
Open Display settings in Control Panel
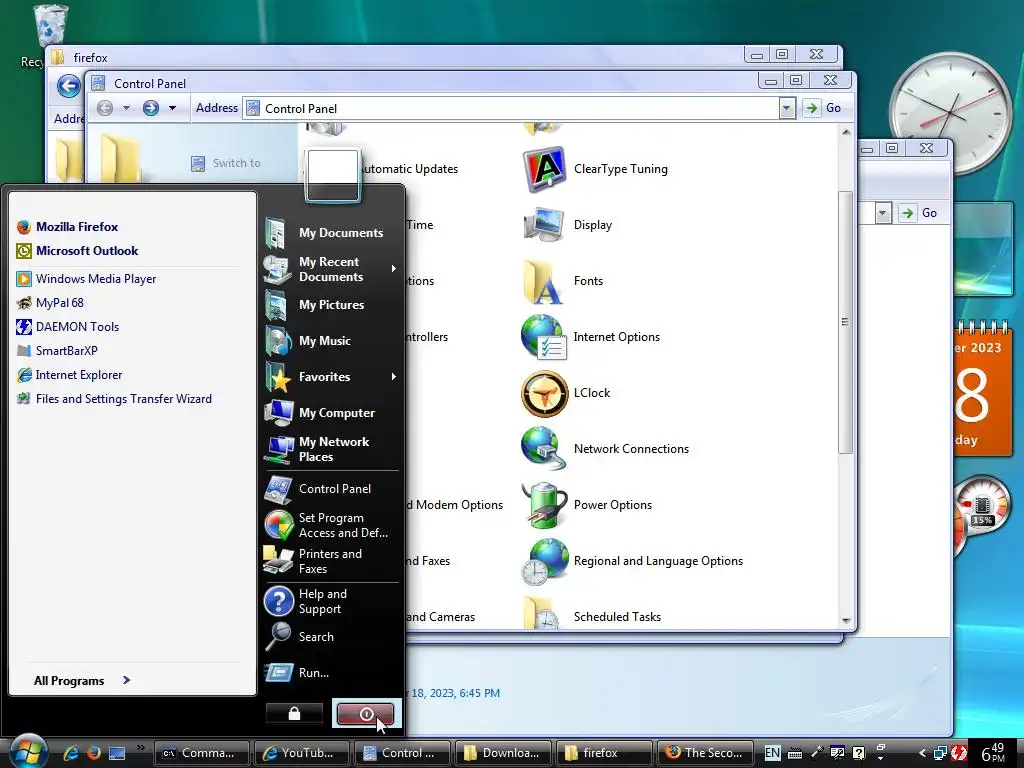568,225
